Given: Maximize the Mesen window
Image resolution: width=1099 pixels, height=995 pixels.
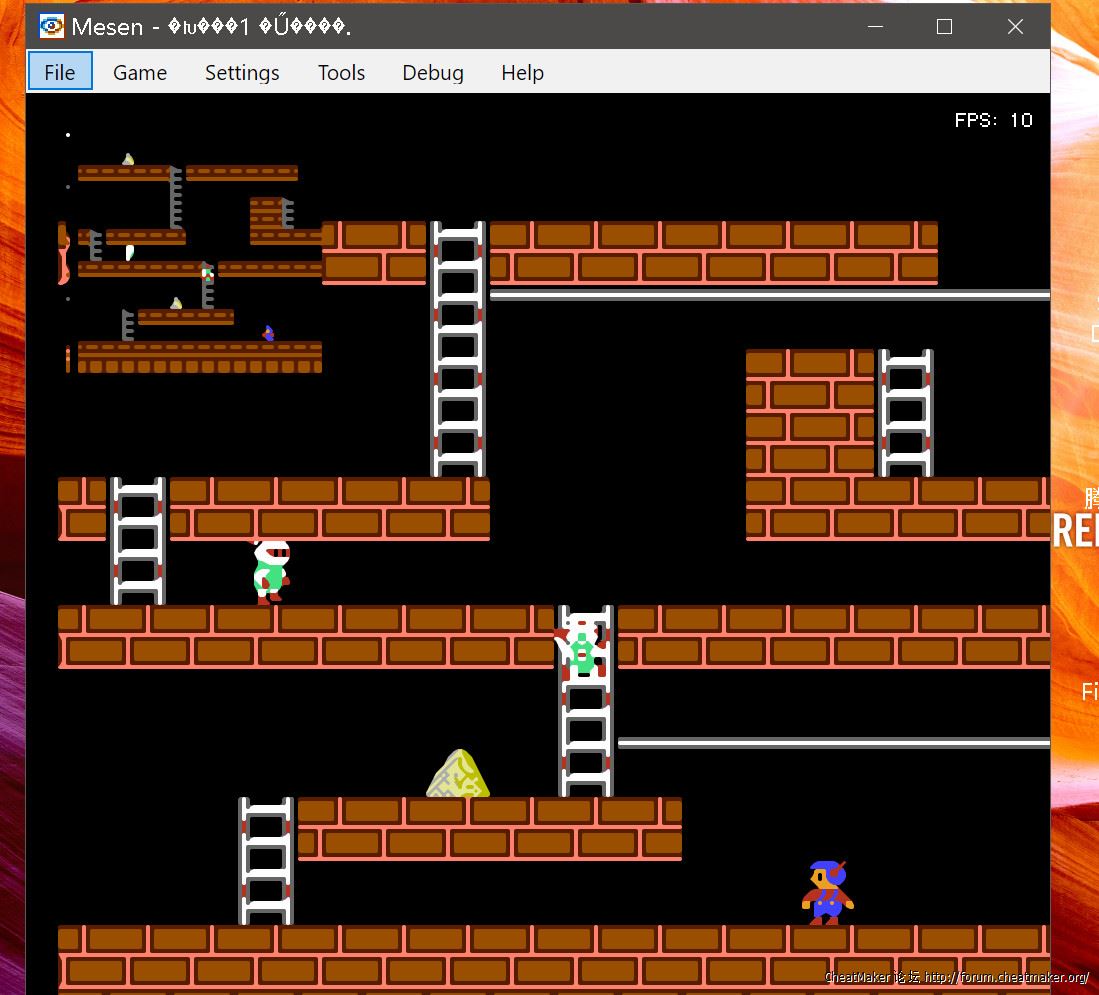Looking at the screenshot, I should tap(944, 27).
